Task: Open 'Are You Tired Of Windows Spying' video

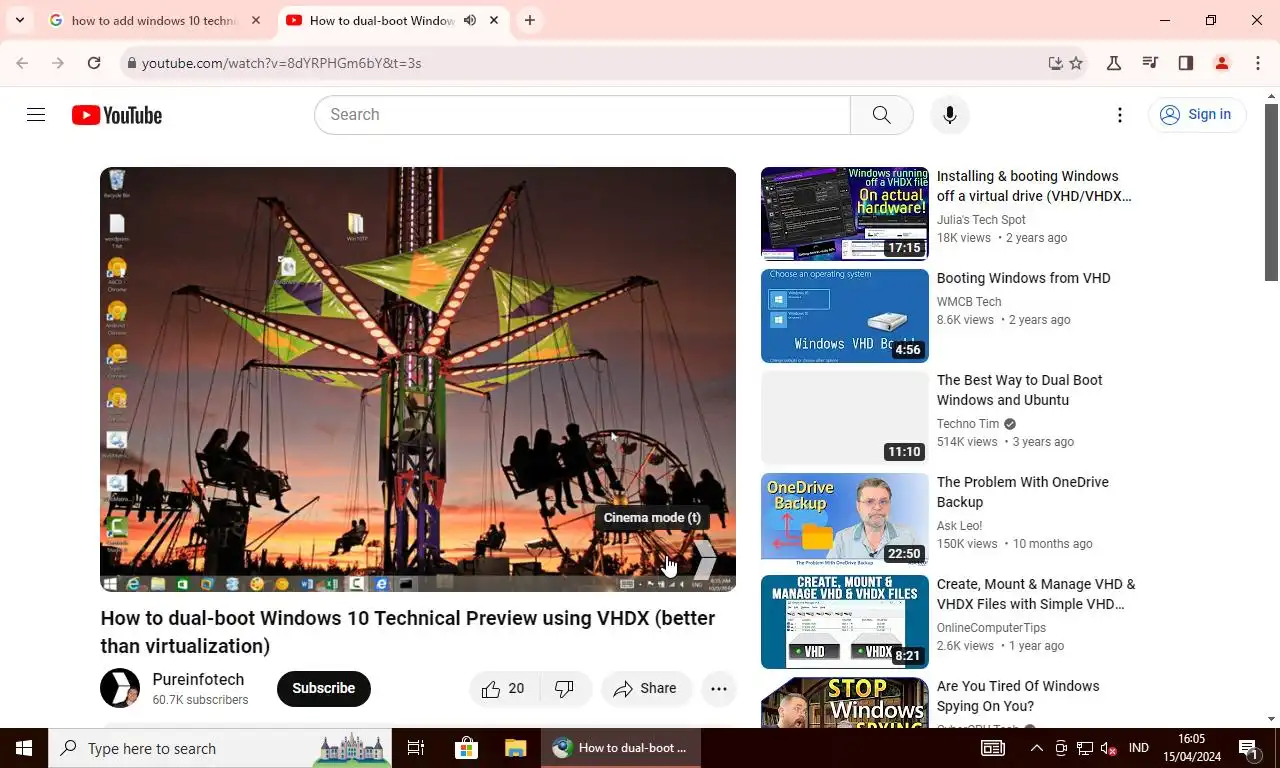Action: [1018, 696]
